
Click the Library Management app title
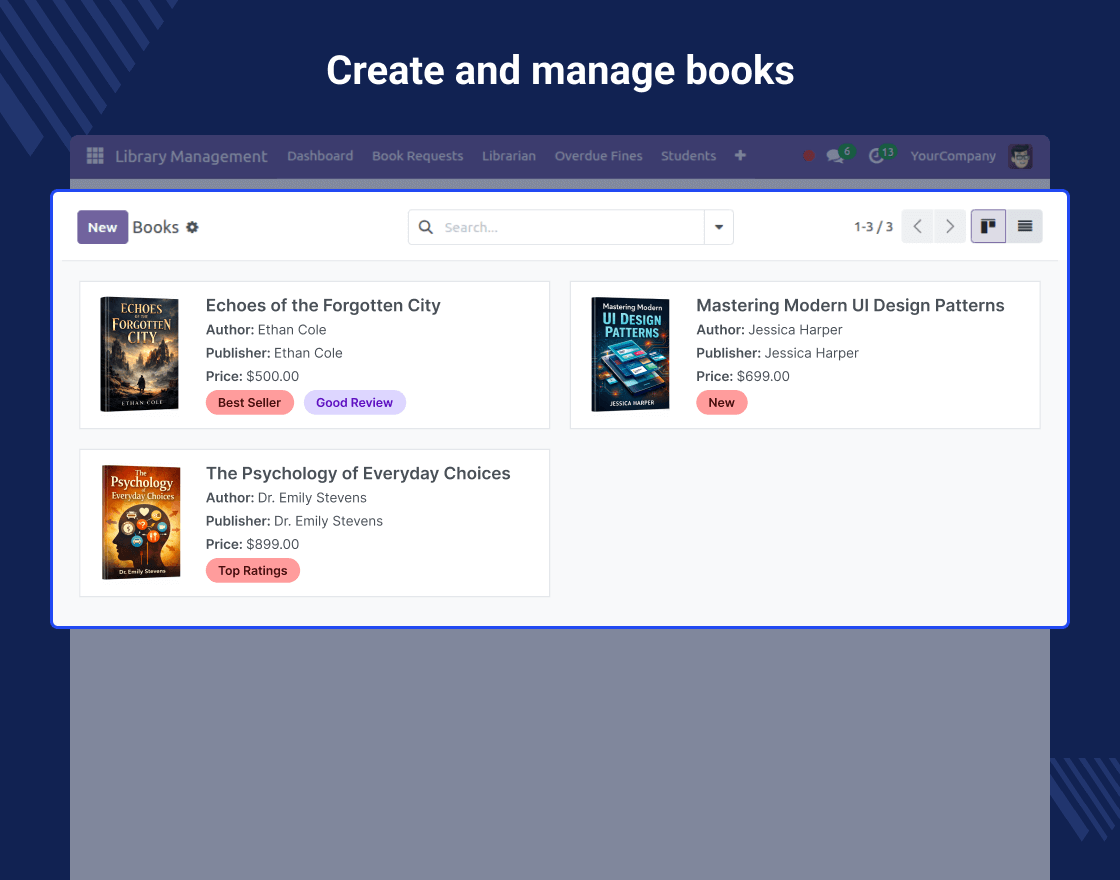click(x=191, y=156)
